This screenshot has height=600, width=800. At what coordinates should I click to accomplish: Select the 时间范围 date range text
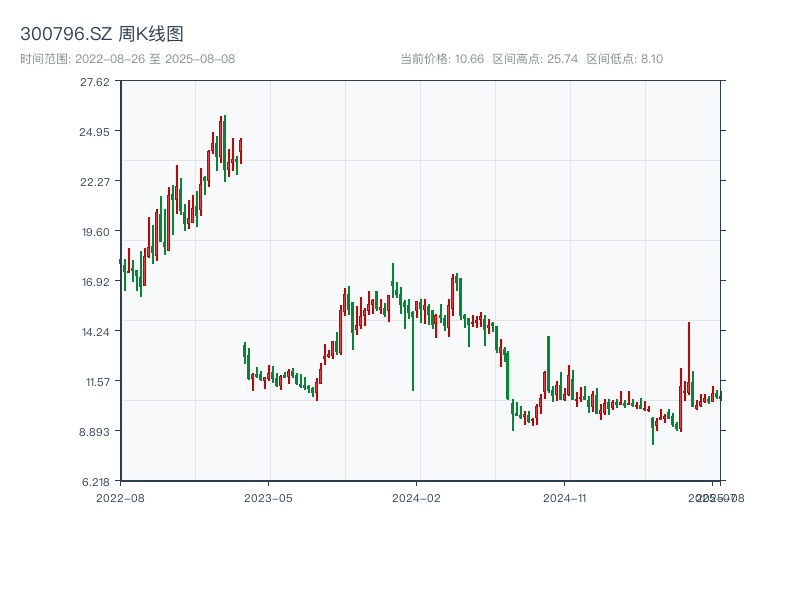click(x=128, y=59)
